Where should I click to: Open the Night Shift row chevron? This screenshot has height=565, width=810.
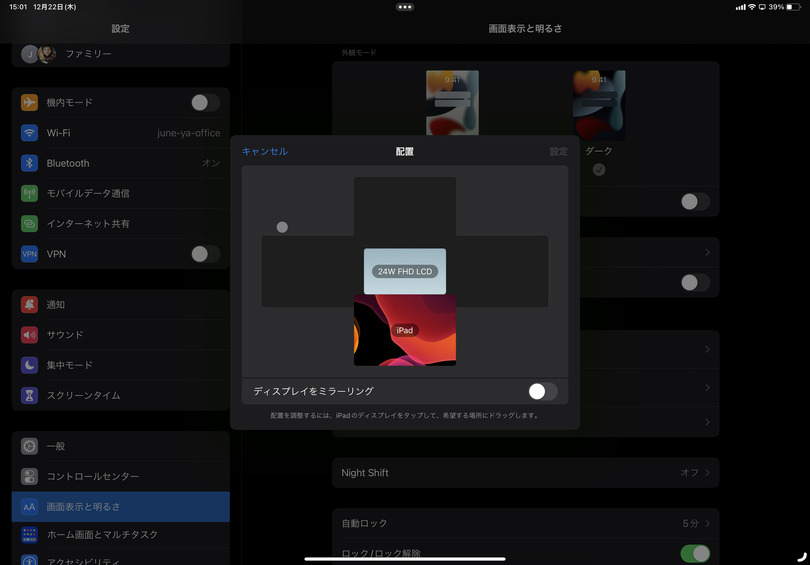(707, 473)
